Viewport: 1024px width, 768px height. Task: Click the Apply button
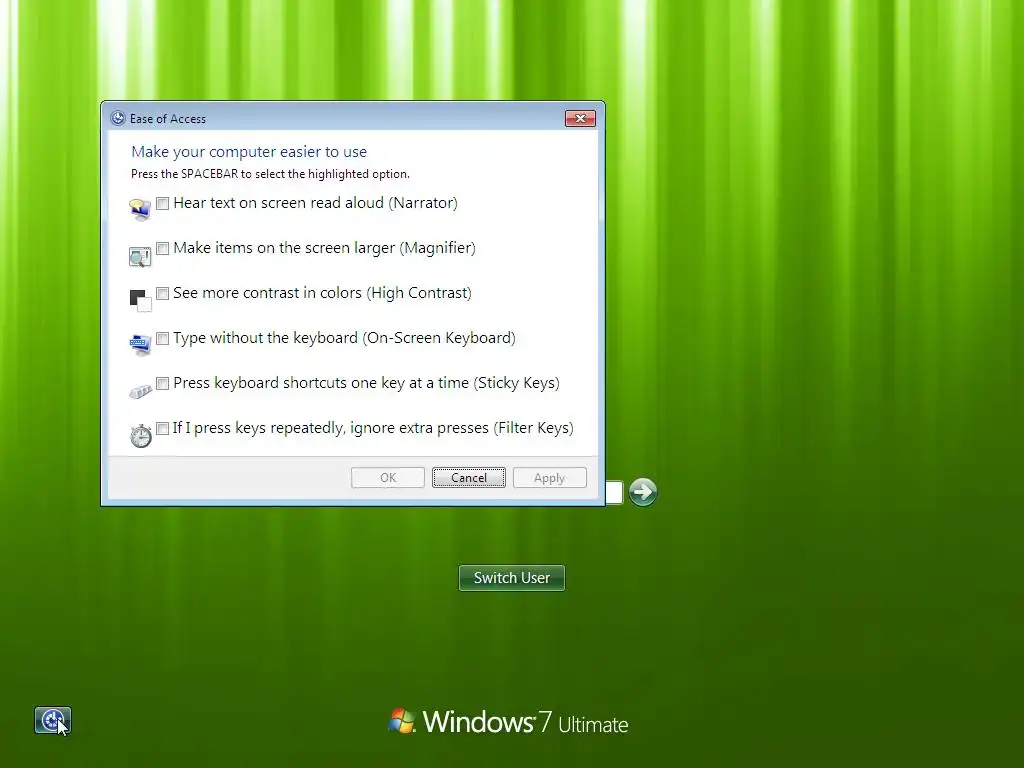click(550, 477)
